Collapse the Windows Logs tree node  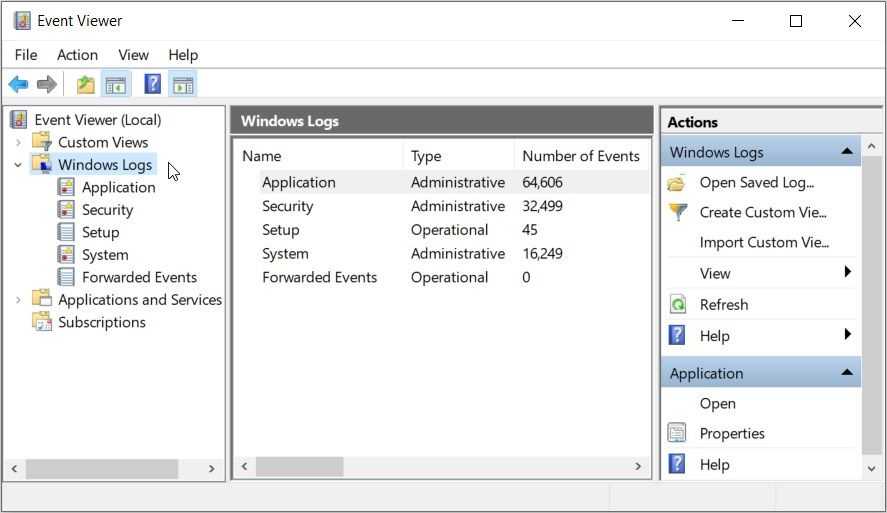[x=18, y=165]
